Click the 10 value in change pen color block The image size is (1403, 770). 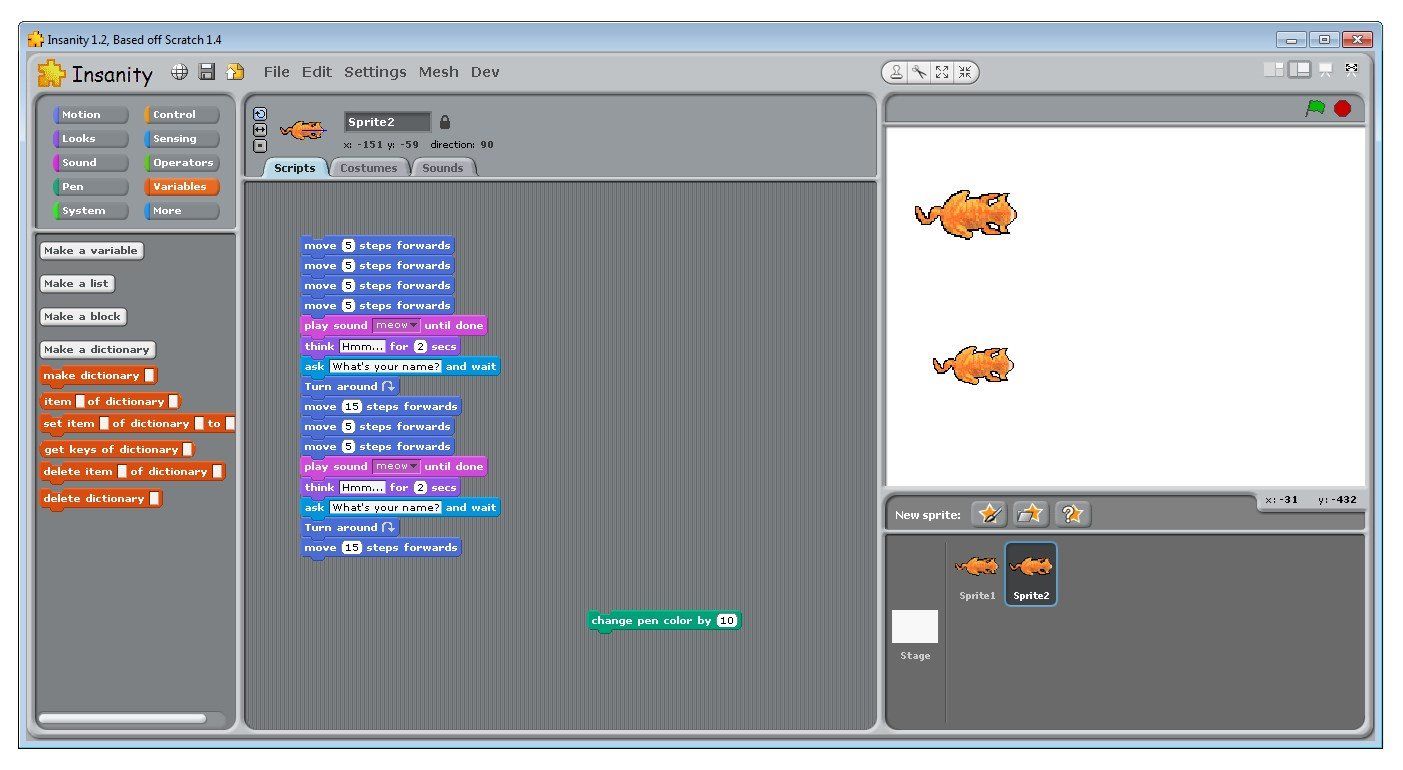point(727,621)
